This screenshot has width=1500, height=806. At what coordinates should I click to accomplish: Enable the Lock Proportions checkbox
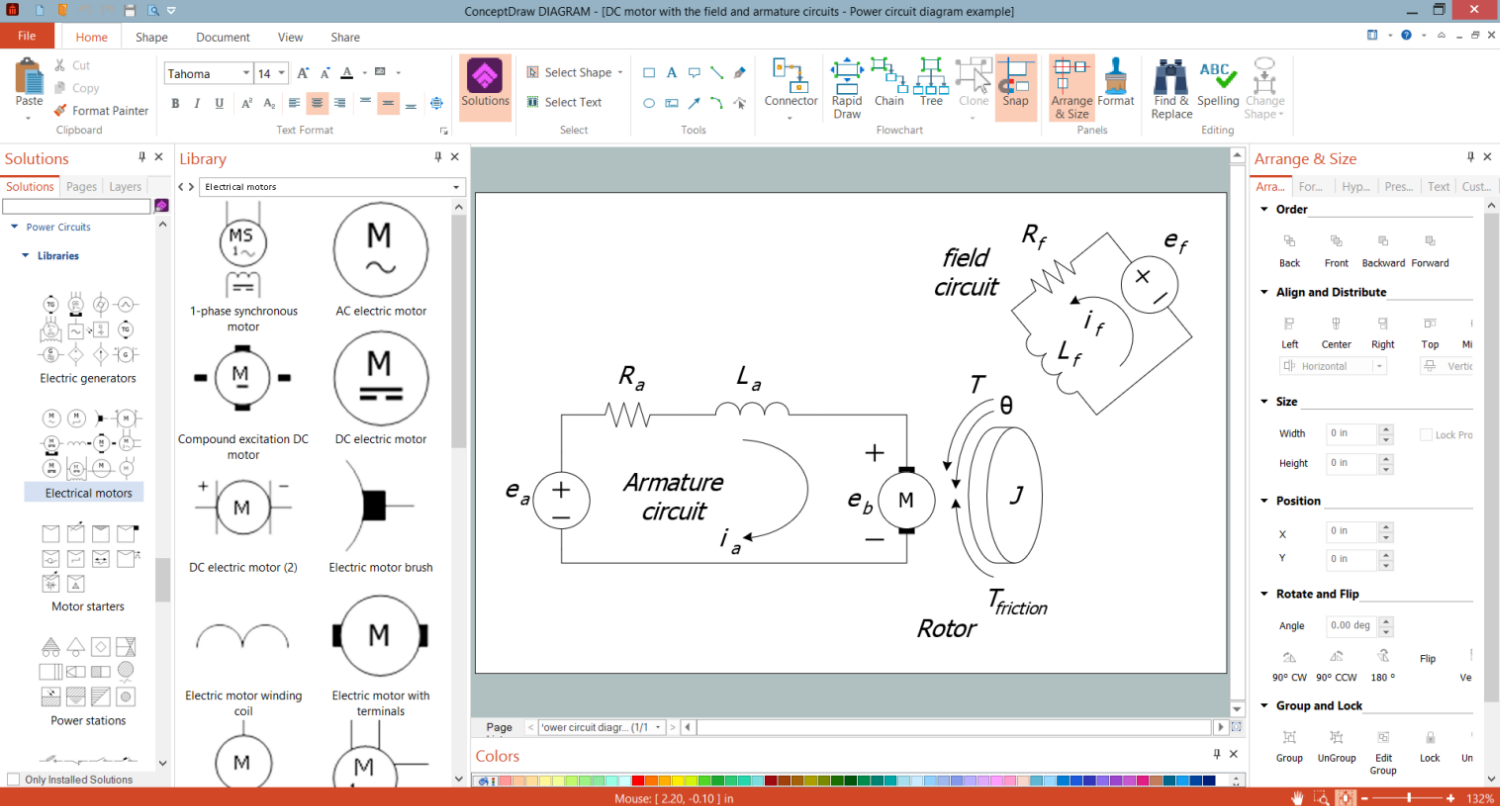click(1427, 435)
